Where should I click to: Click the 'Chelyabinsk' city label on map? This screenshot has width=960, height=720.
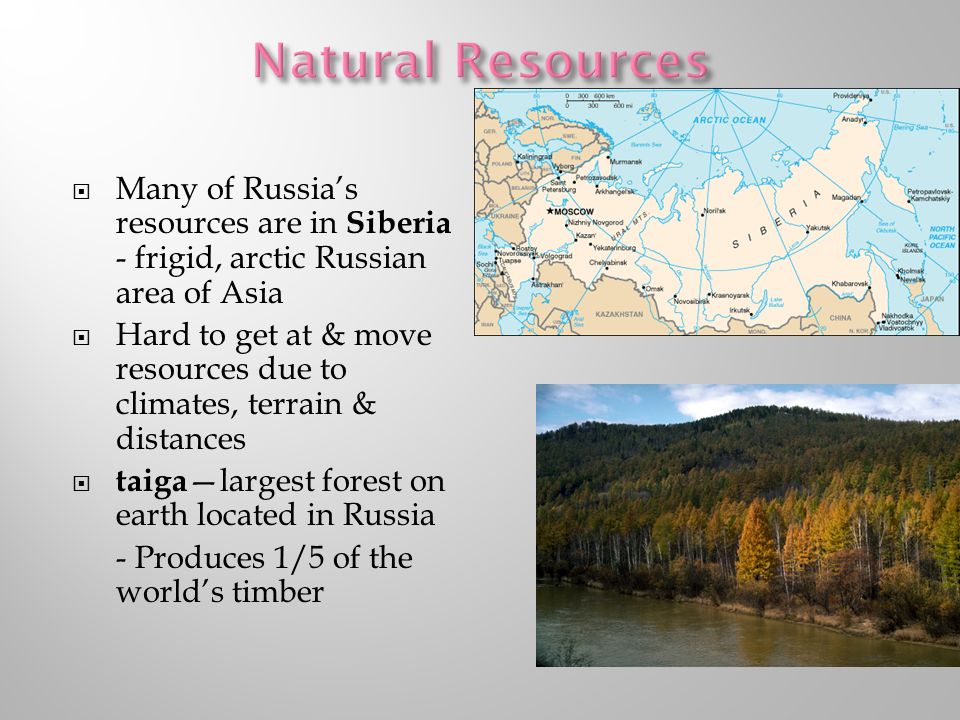click(608, 263)
